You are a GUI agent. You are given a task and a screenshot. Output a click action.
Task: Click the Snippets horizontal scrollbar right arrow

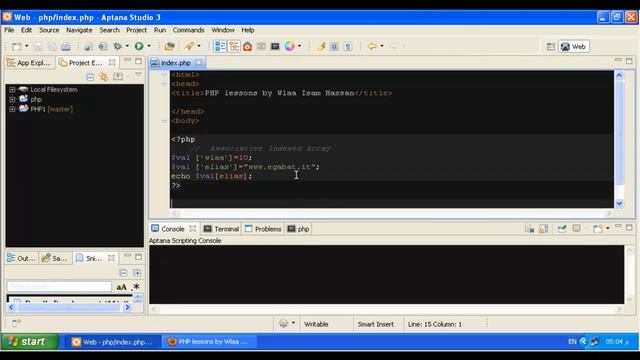pos(127,307)
